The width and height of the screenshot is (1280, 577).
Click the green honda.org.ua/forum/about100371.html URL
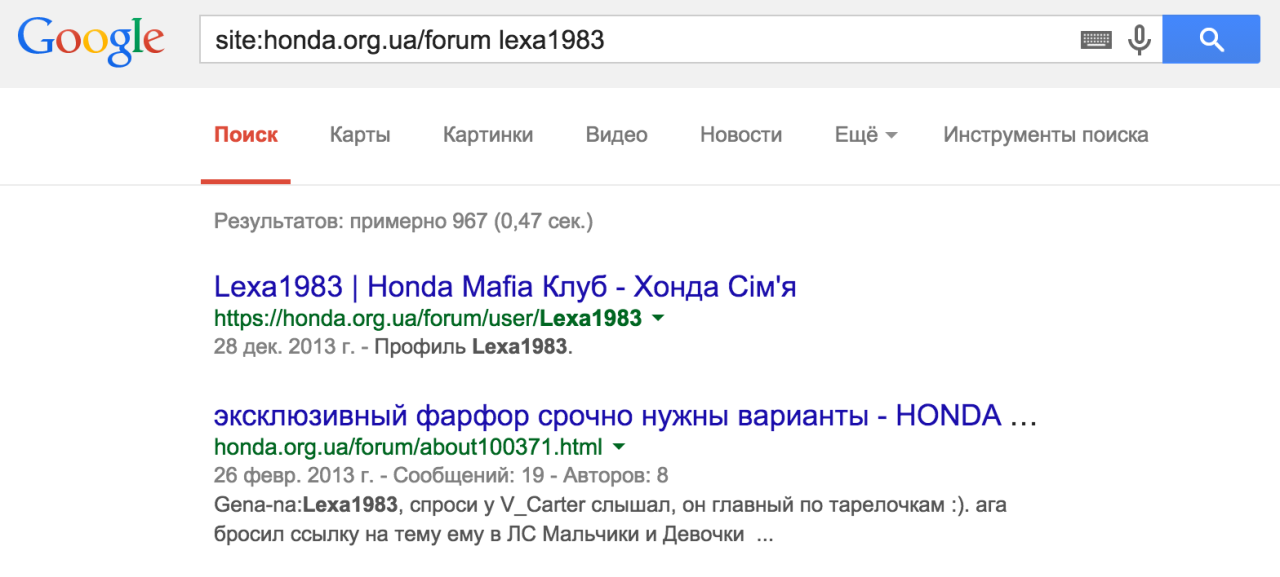pos(408,446)
